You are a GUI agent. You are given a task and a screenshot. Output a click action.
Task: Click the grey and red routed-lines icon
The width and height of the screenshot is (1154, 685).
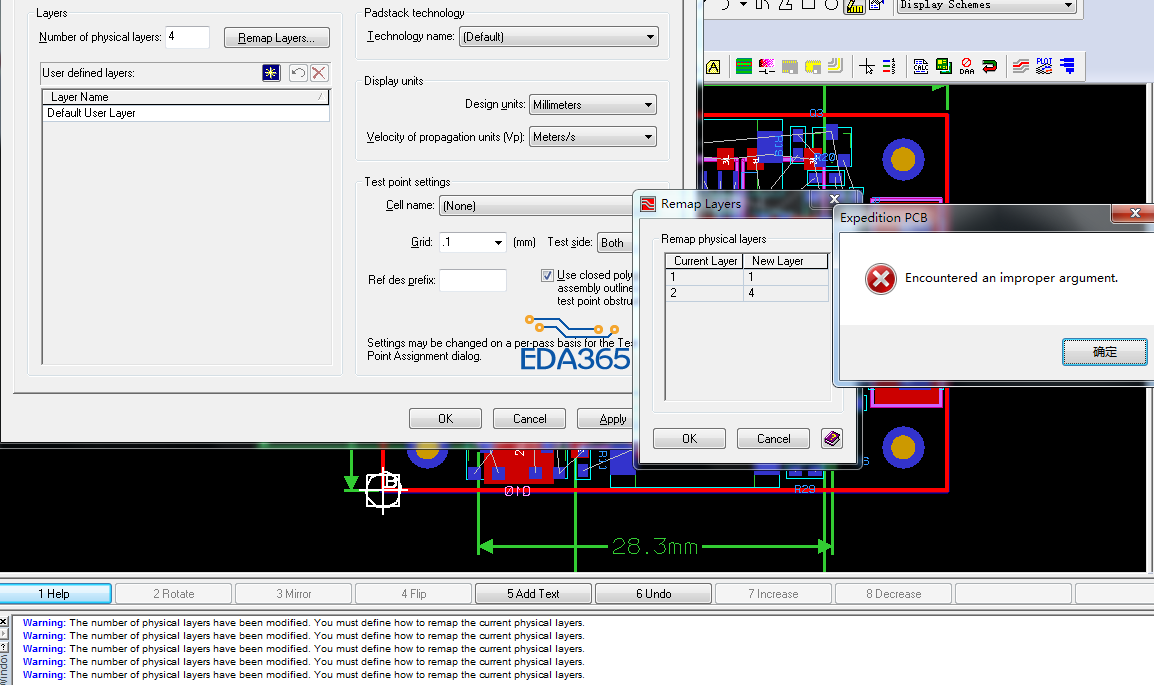pyautogui.click(x=1021, y=67)
